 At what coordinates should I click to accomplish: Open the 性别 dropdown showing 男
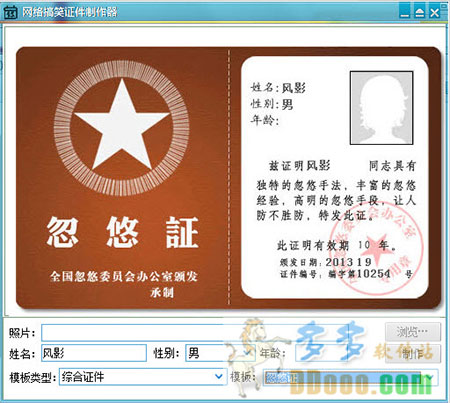point(220,353)
